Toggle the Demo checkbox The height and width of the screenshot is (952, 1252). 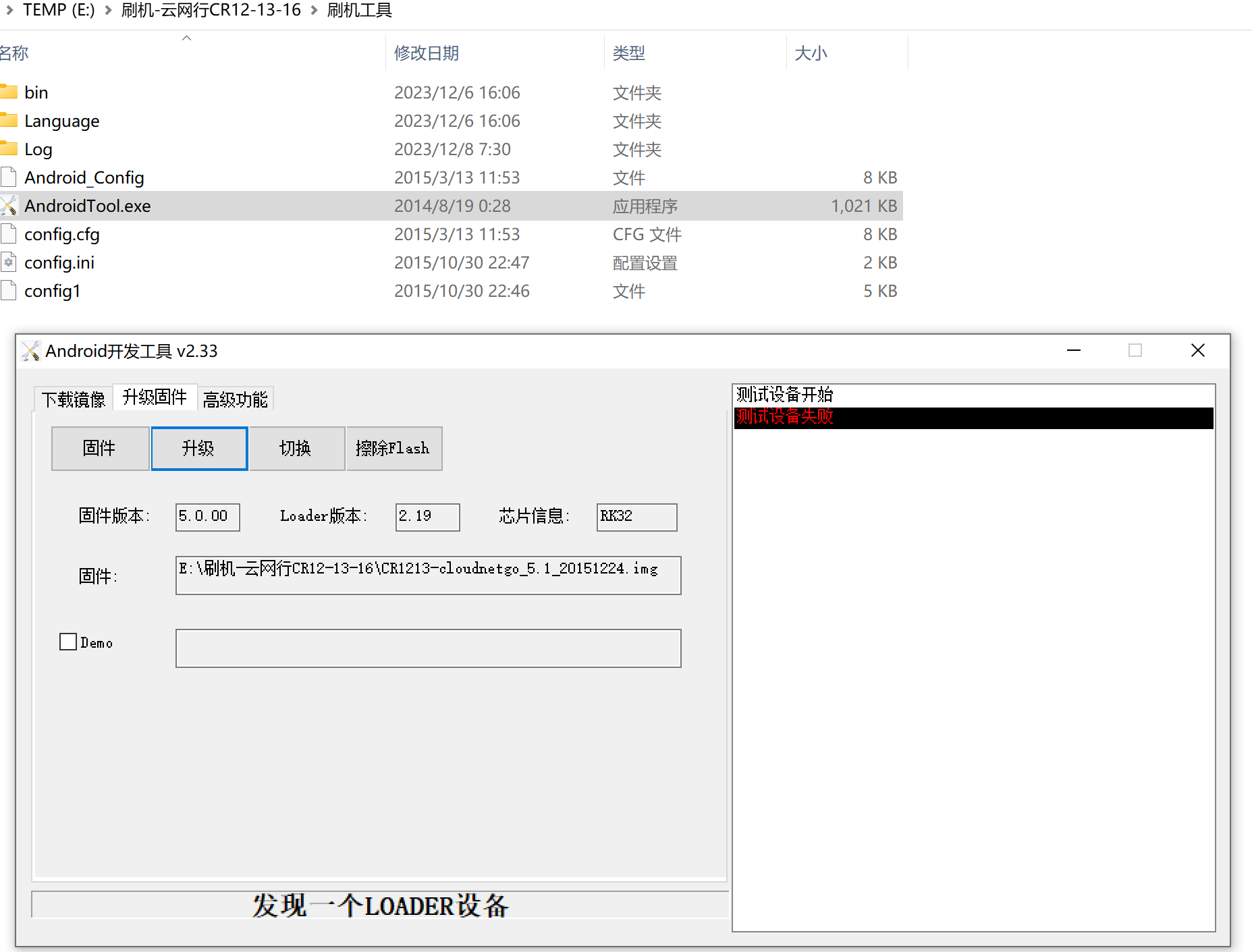68,642
